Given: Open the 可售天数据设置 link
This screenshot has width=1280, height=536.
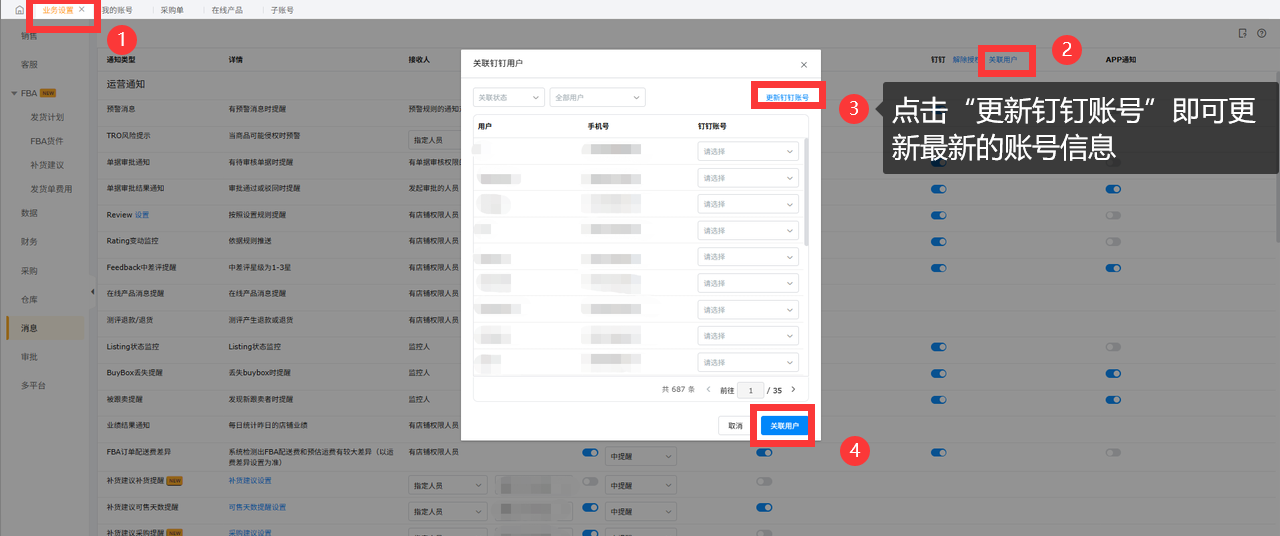Looking at the screenshot, I should coord(257,507).
